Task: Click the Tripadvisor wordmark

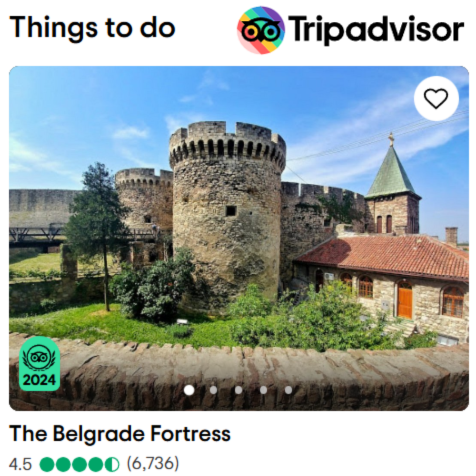Action: pyautogui.click(x=376, y=29)
